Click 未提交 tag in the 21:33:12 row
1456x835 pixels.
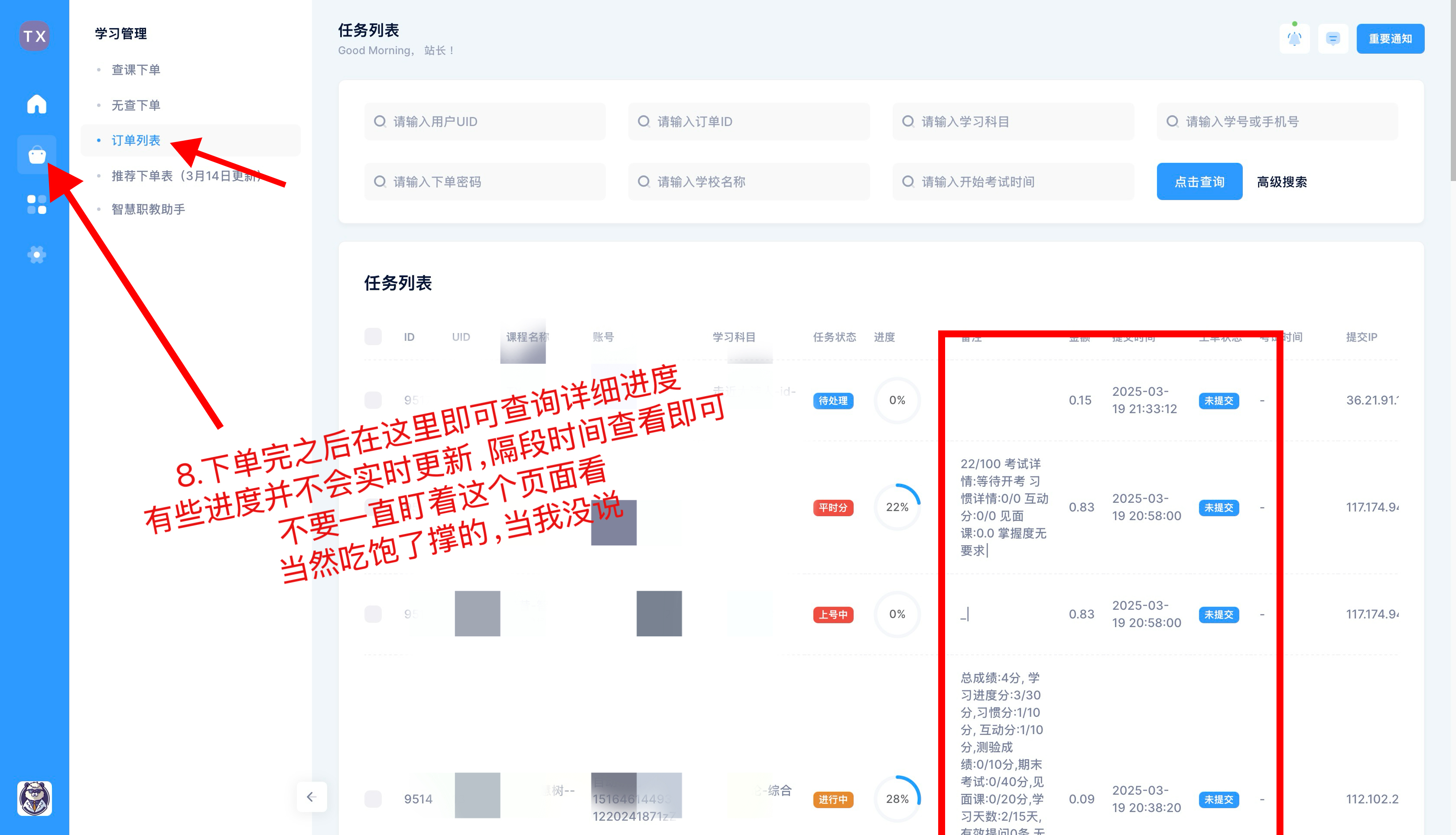tap(1219, 400)
